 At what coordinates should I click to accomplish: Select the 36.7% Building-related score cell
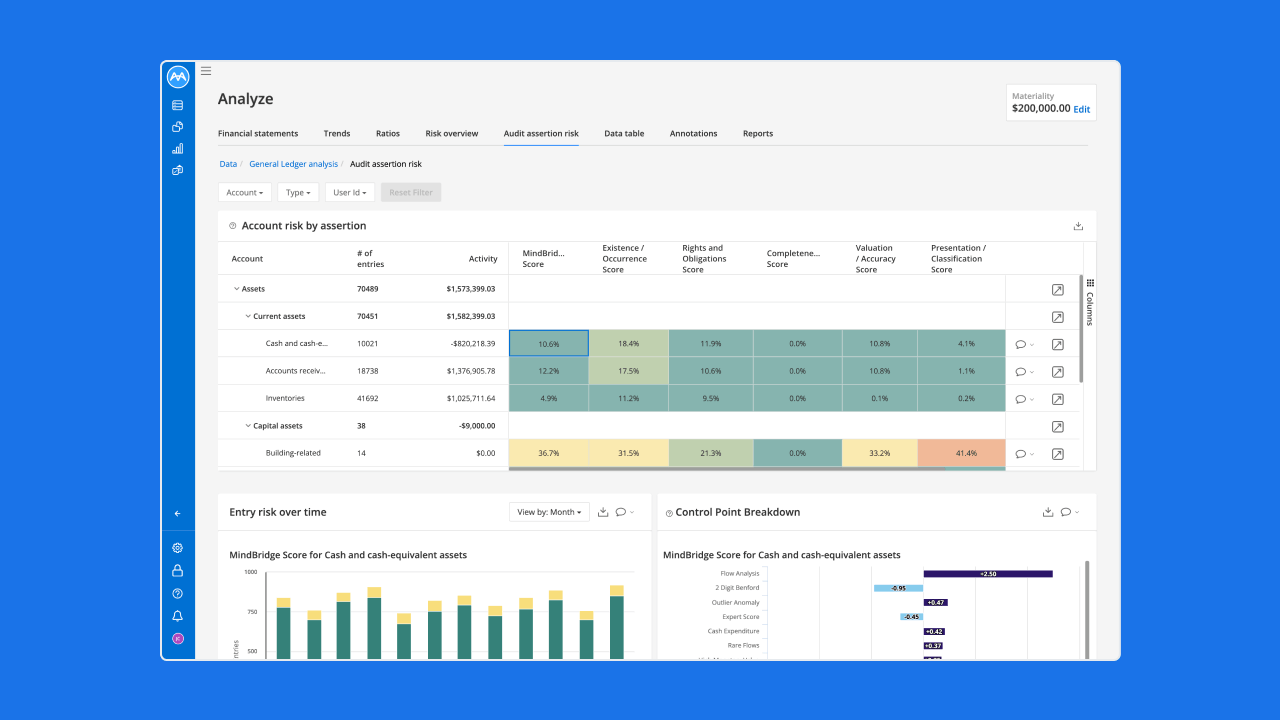tap(549, 454)
